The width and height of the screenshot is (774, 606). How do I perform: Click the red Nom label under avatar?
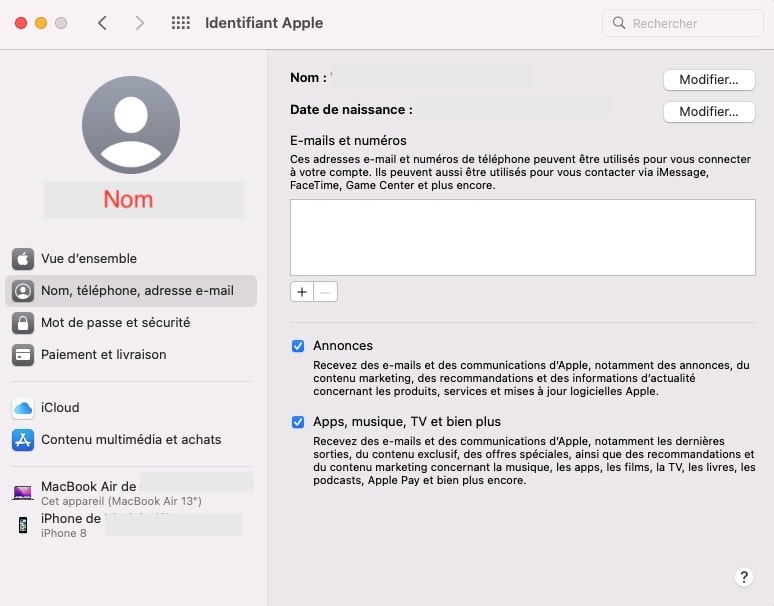(x=128, y=199)
